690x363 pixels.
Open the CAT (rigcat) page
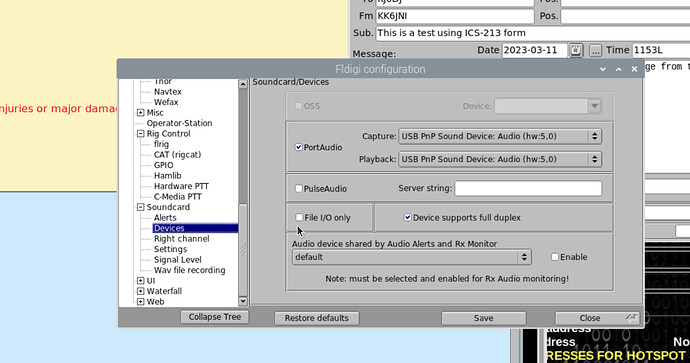pyautogui.click(x=177, y=155)
